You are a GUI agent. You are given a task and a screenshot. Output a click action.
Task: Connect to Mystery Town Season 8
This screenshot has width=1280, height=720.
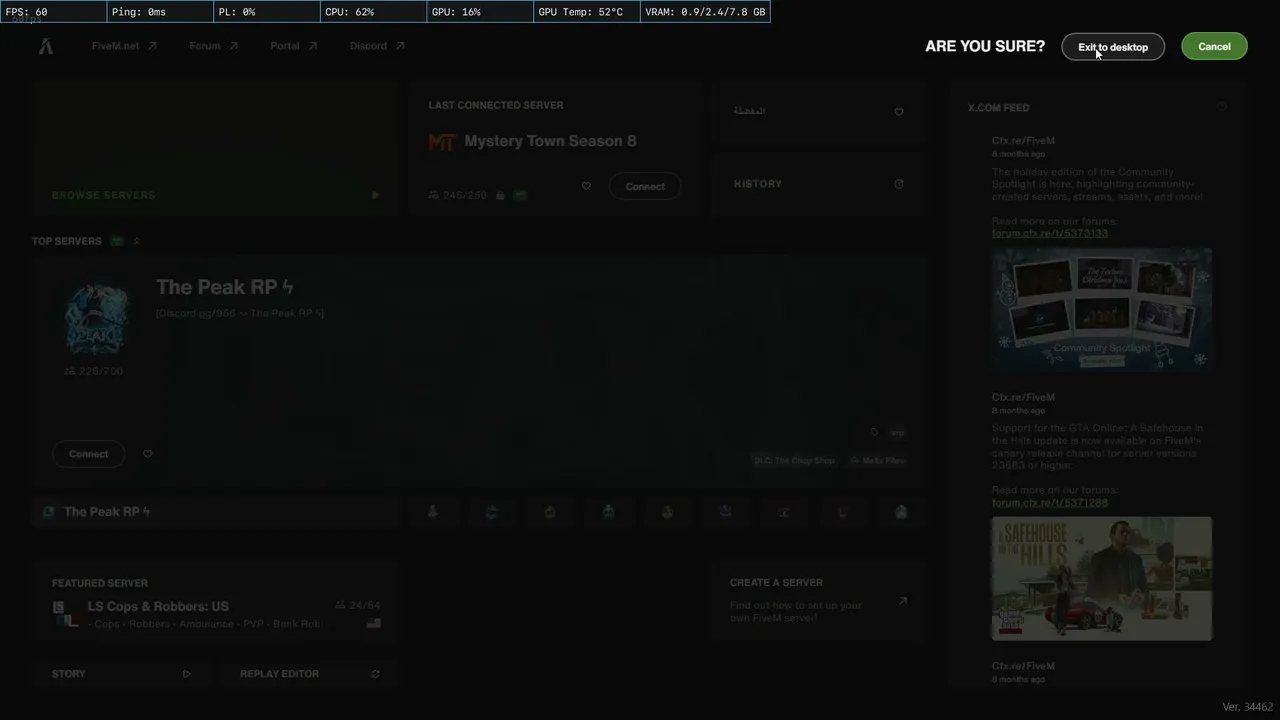[x=645, y=186]
